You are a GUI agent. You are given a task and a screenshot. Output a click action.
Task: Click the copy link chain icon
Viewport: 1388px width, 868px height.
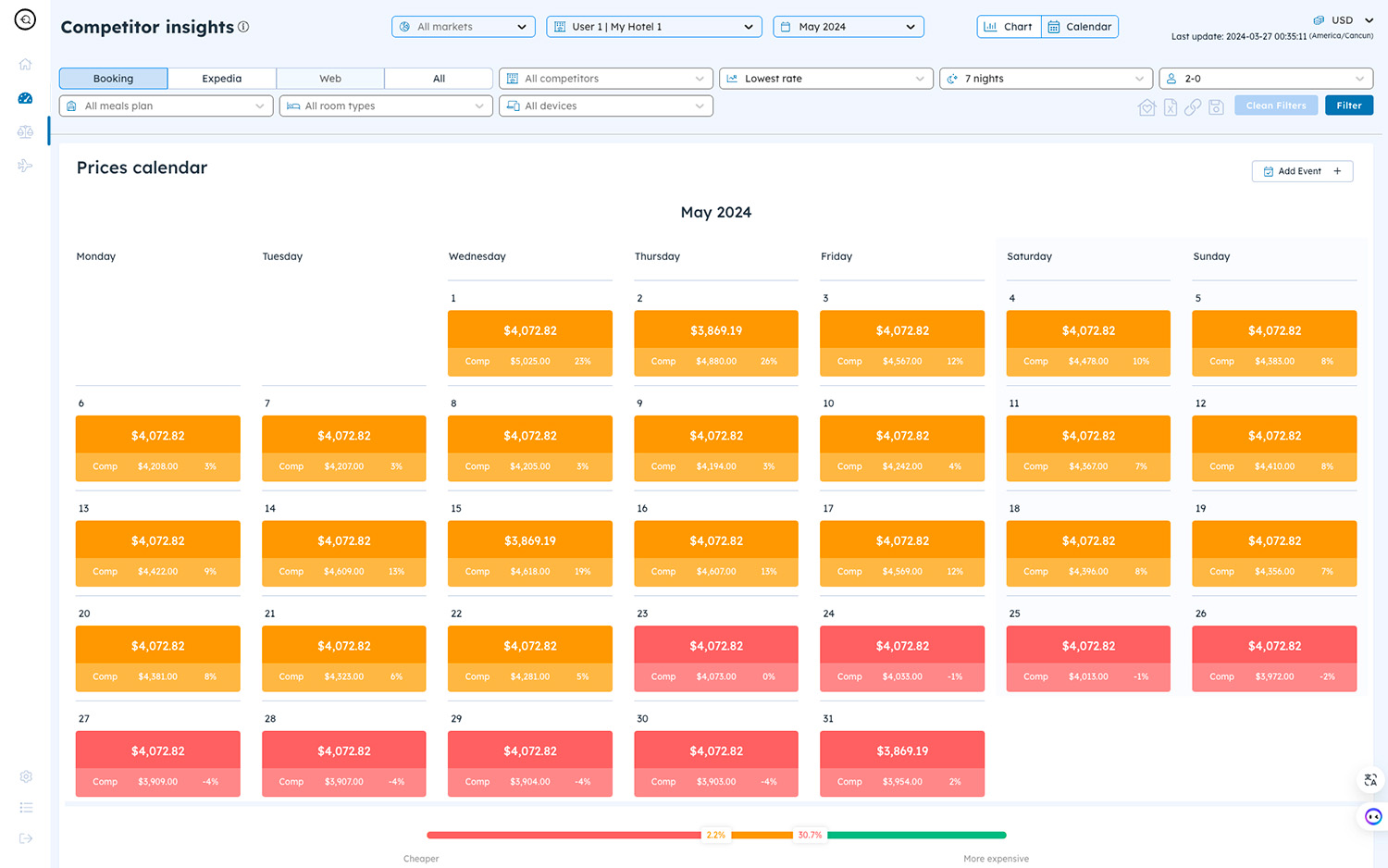pos(1193,107)
